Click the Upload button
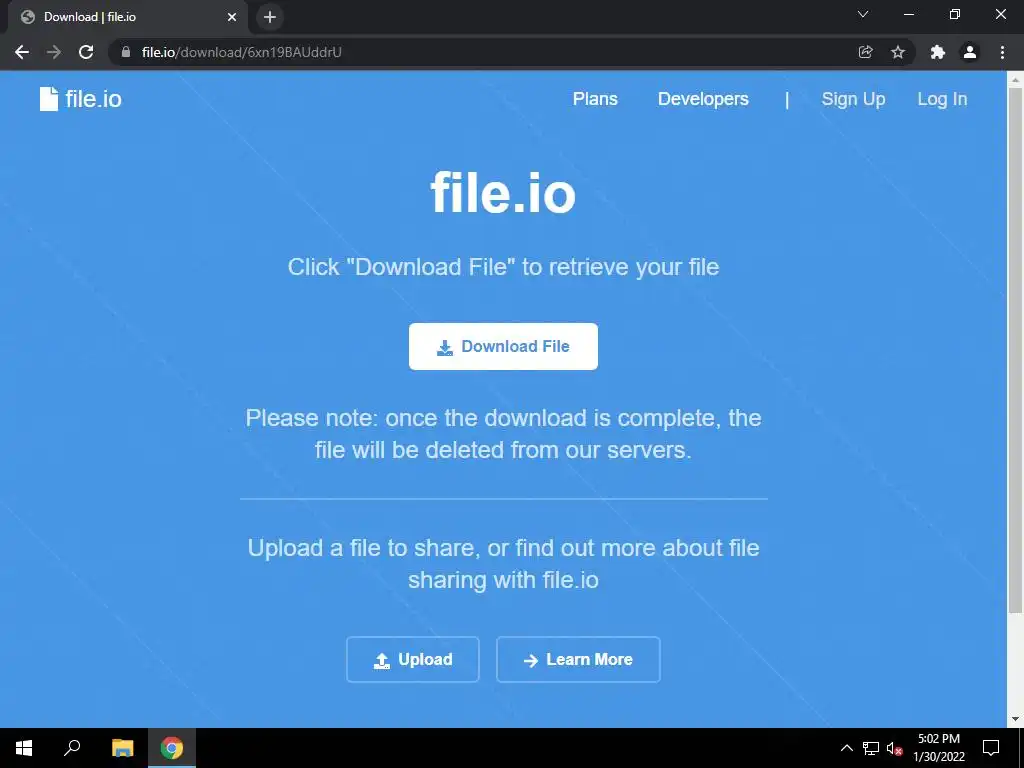 (413, 660)
